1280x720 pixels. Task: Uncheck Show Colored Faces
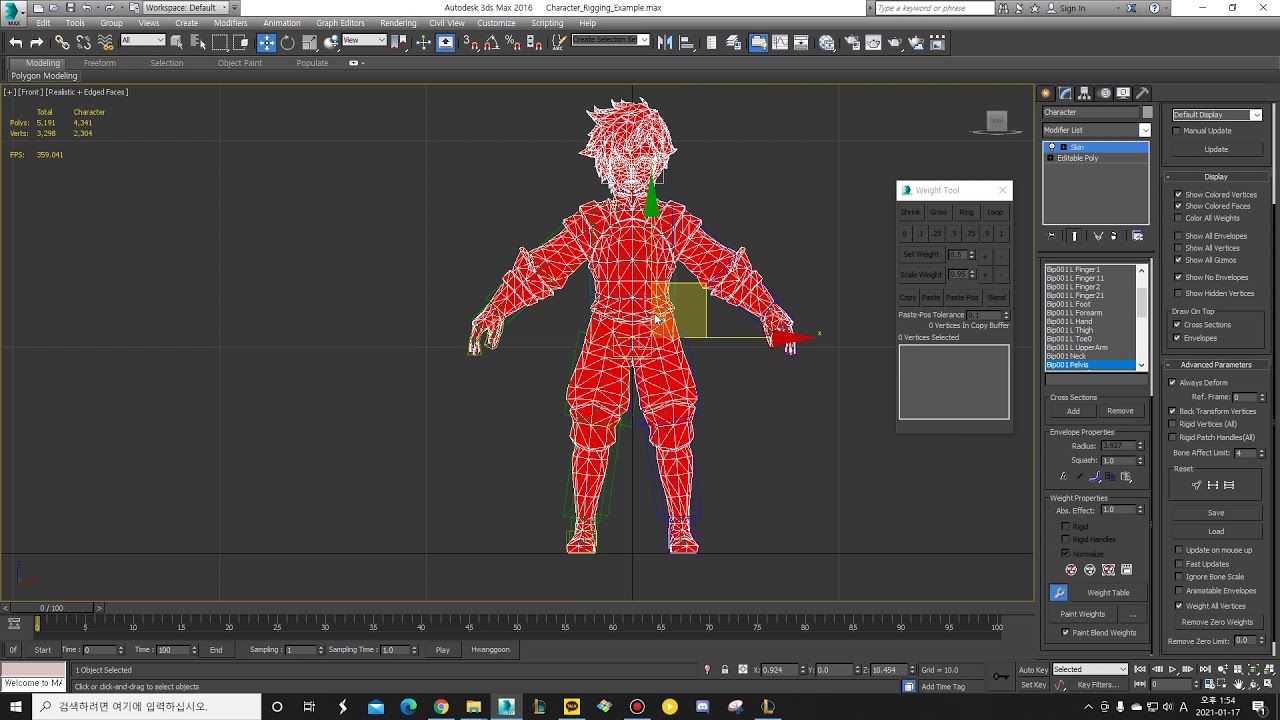pyautogui.click(x=1178, y=206)
